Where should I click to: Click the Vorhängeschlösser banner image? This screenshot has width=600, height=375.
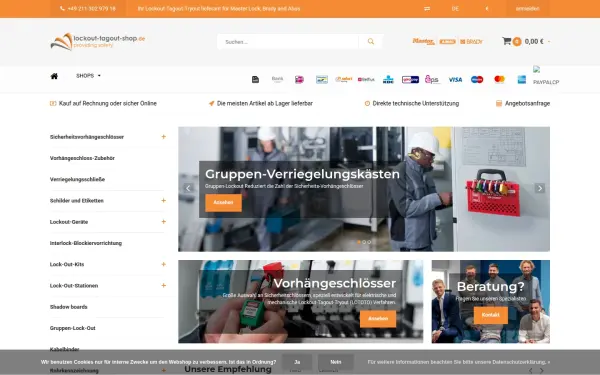(301, 302)
